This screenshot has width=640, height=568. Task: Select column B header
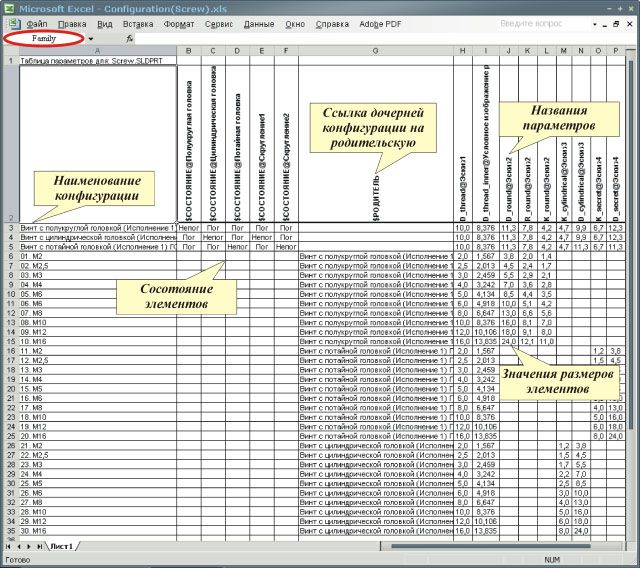click(189, 51)
